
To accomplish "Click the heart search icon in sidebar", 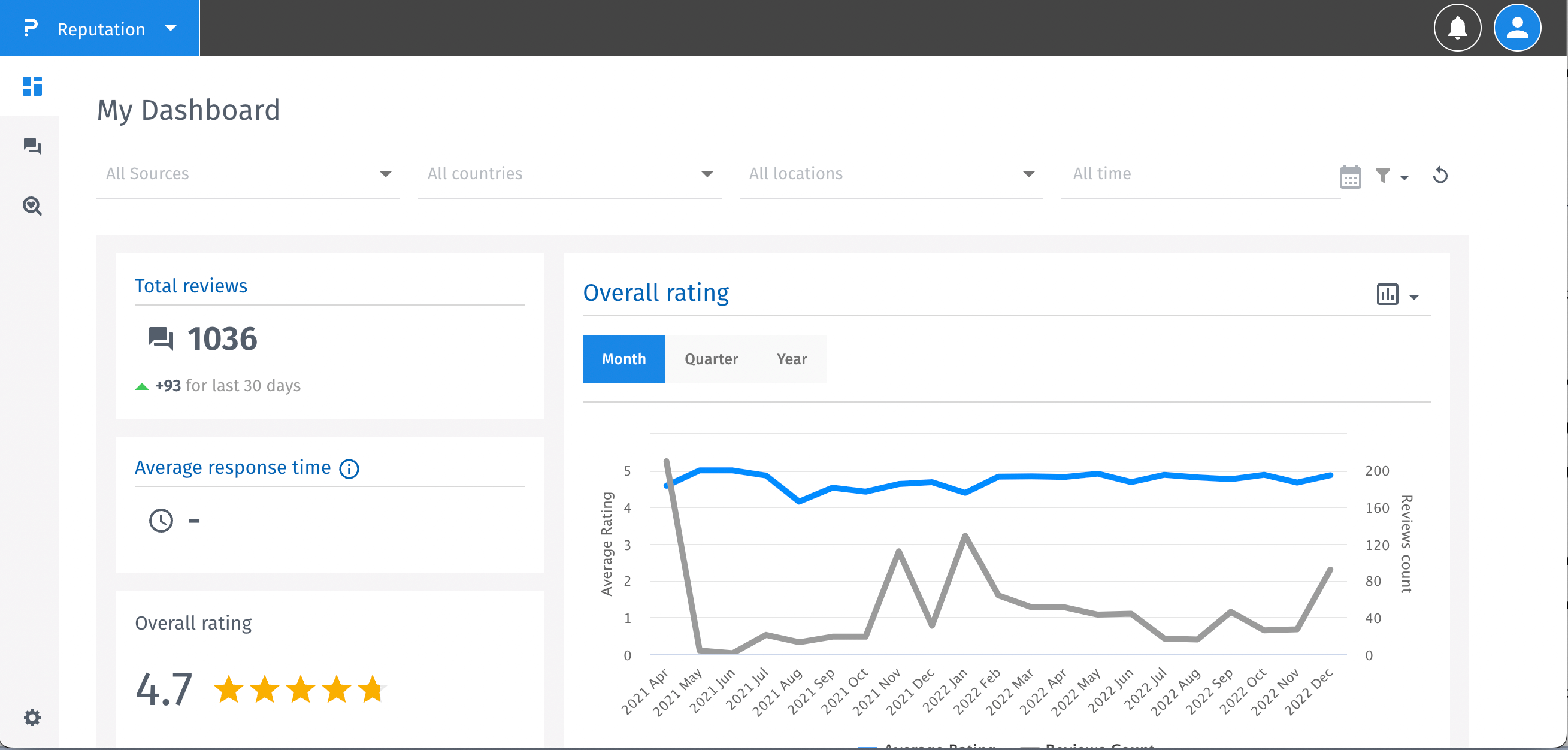I will coord(32,207).
